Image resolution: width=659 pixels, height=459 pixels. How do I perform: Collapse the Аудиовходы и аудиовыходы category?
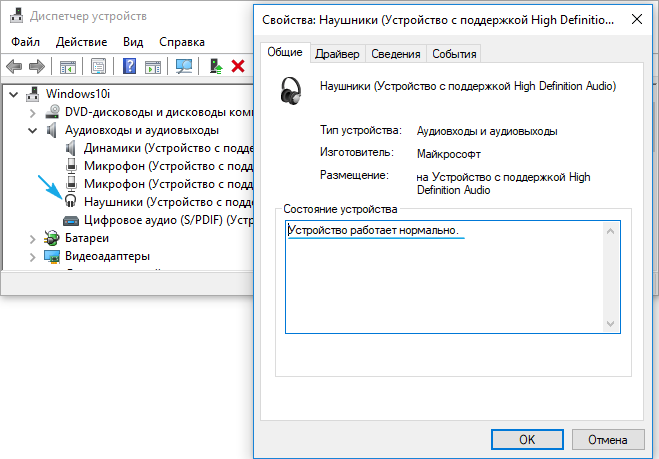tap(31, 130)
